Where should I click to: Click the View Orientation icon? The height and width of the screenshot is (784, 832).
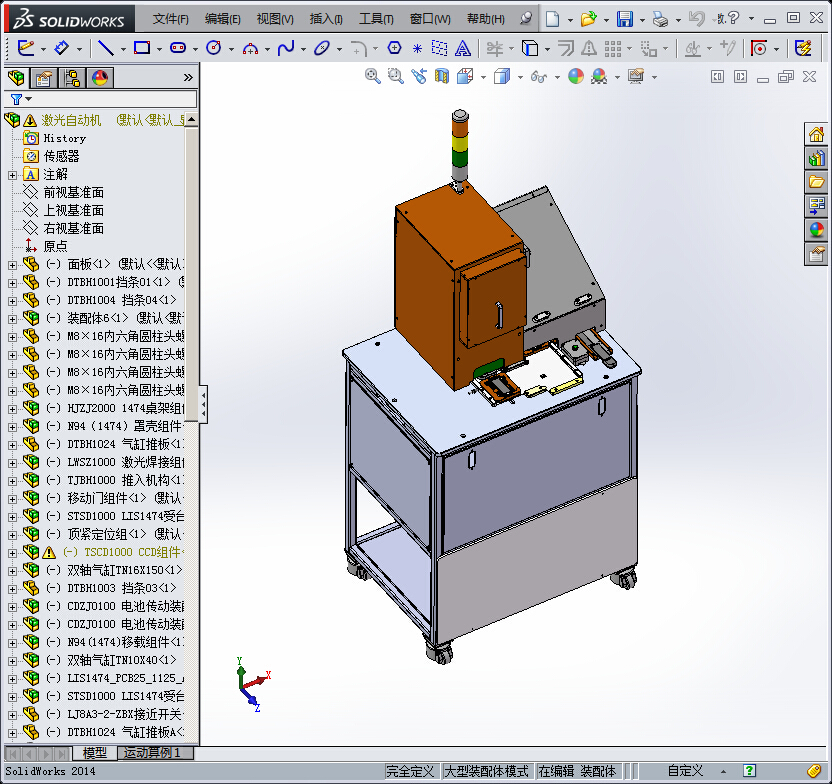[x=465, y=76]
